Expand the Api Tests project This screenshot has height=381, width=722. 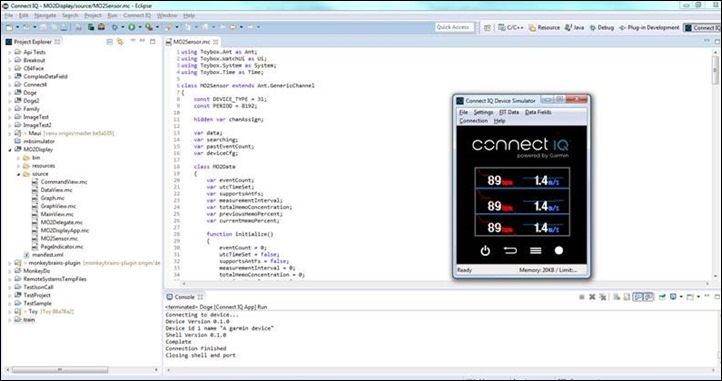pos(10,53)
